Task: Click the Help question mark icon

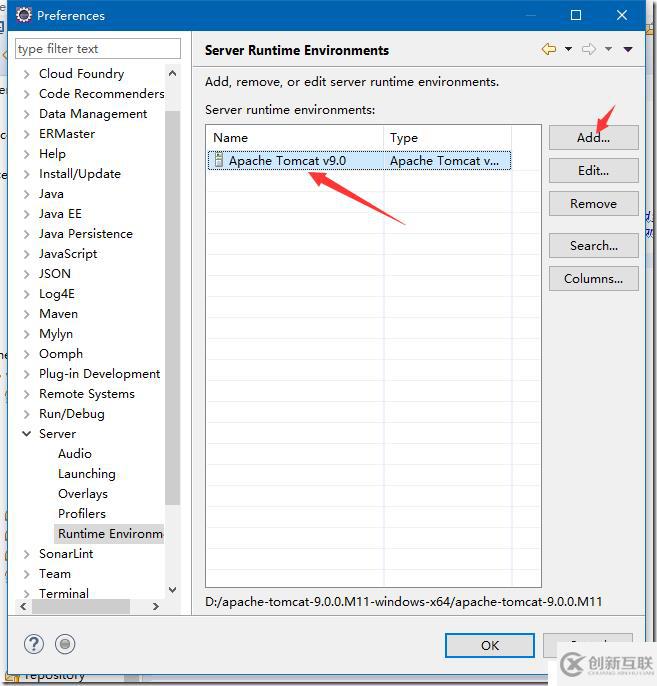Action: [34, 644]
